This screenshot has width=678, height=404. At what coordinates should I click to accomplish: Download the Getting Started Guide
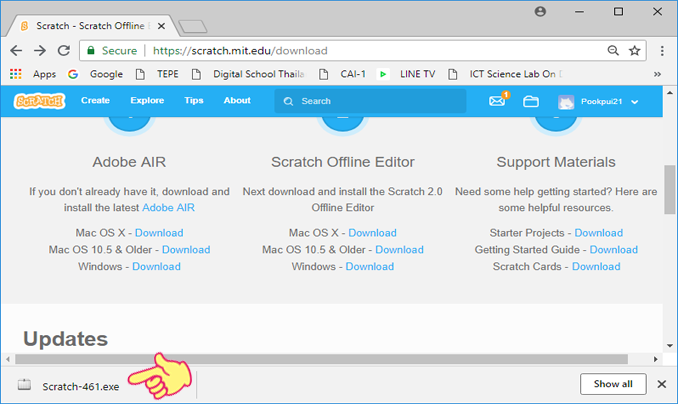pyautogui.click(x=614, y=250)
